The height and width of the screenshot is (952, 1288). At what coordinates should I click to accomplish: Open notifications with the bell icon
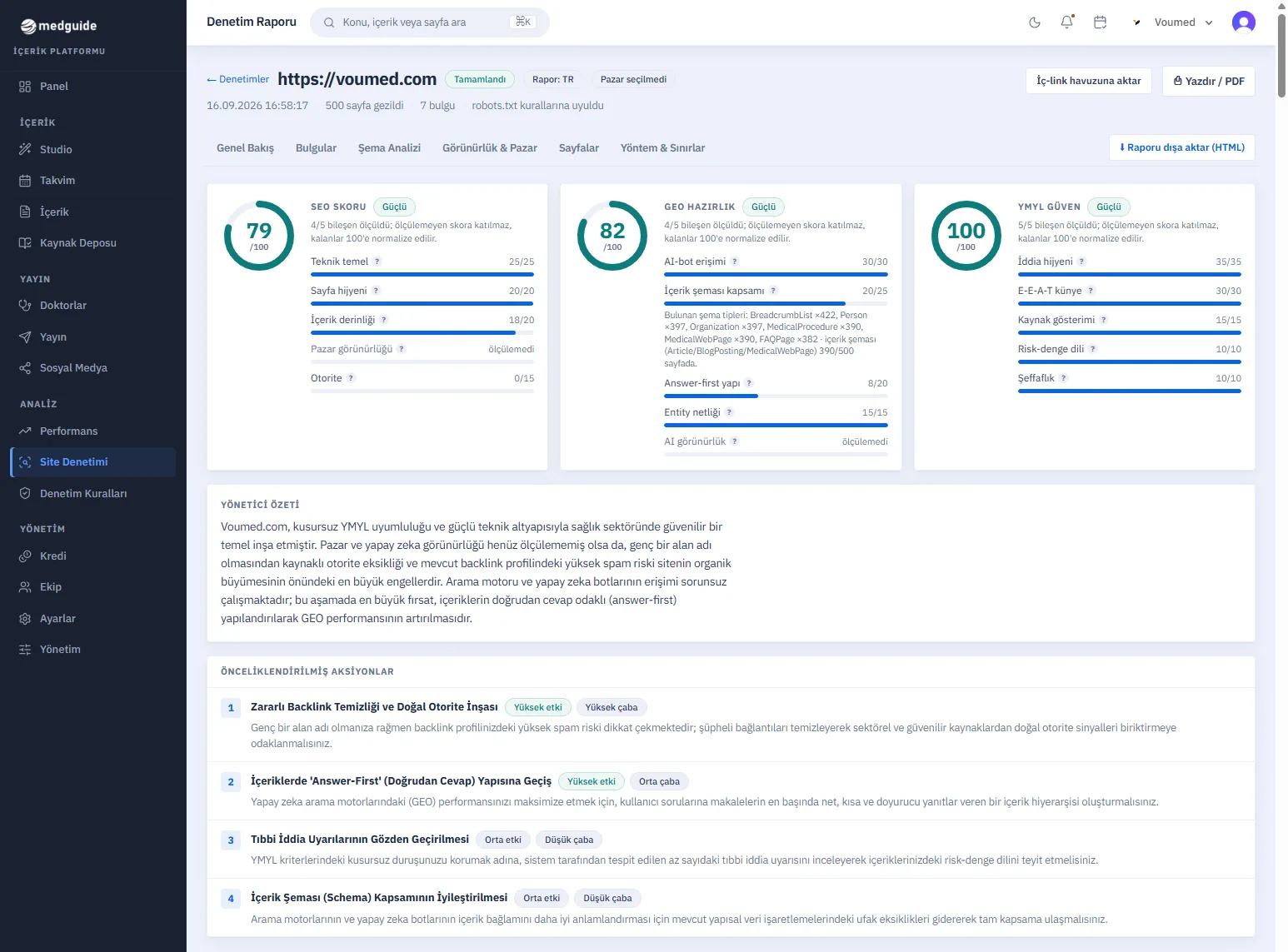pos(1067,22)
